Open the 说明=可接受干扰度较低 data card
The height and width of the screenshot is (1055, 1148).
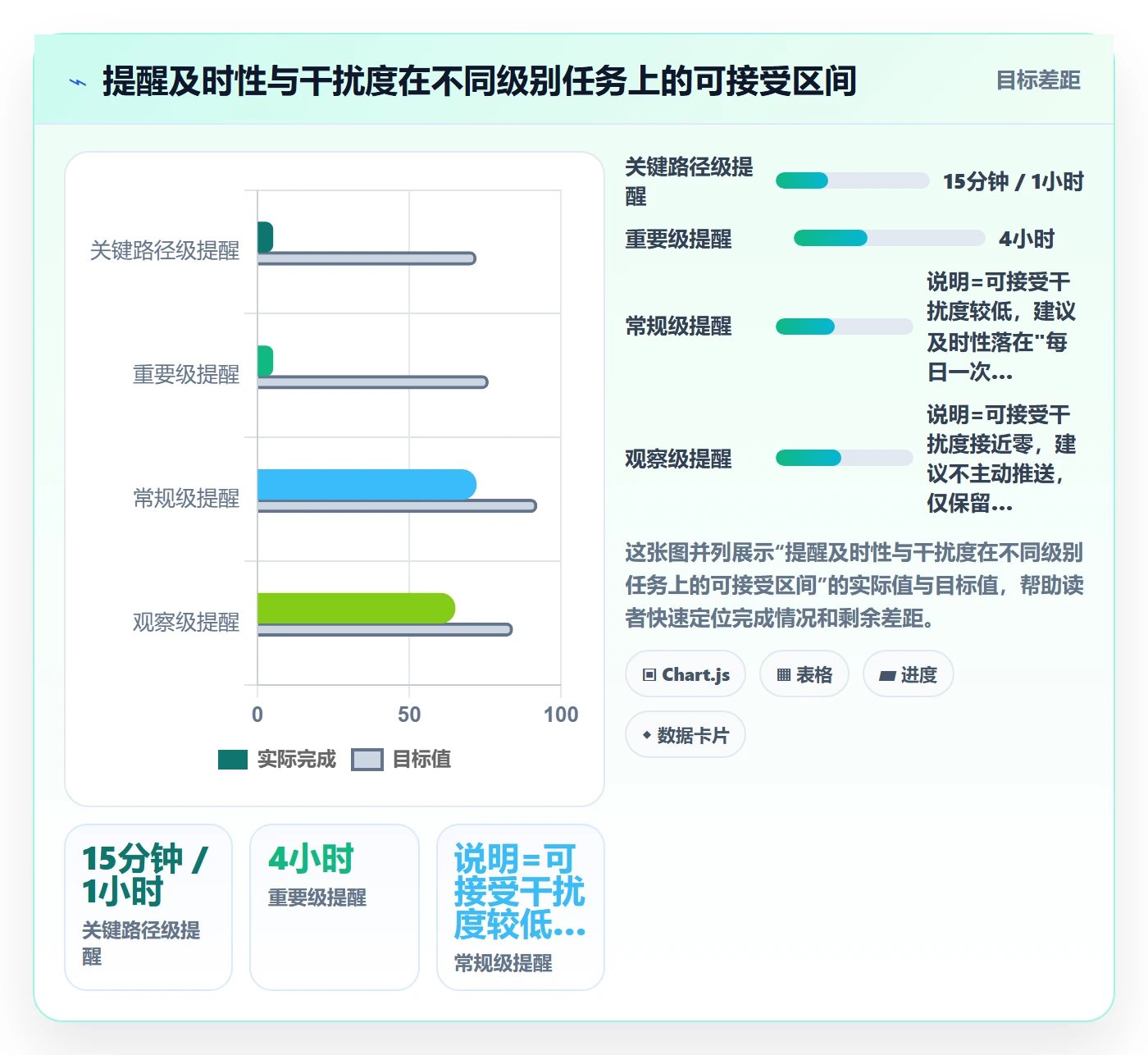click(x=521, y=907)
